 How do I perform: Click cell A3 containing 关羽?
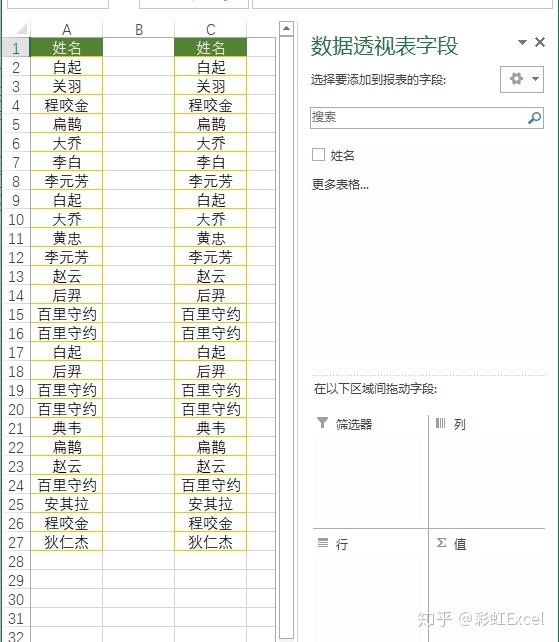[66, 86]
